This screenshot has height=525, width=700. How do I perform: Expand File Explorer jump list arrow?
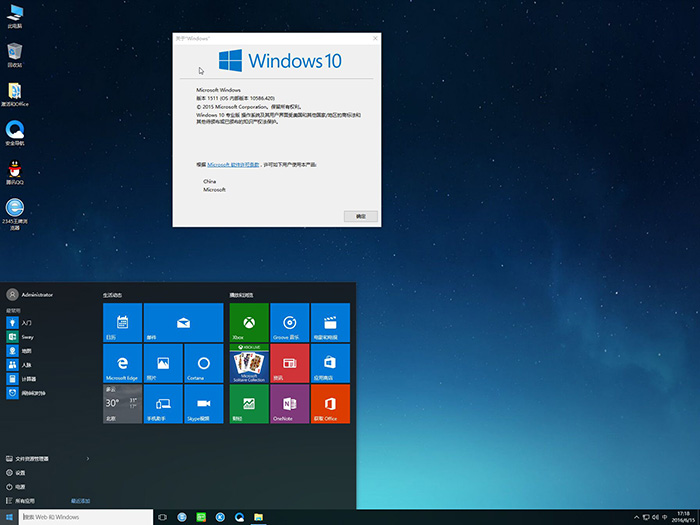click(x=88, y=458)
